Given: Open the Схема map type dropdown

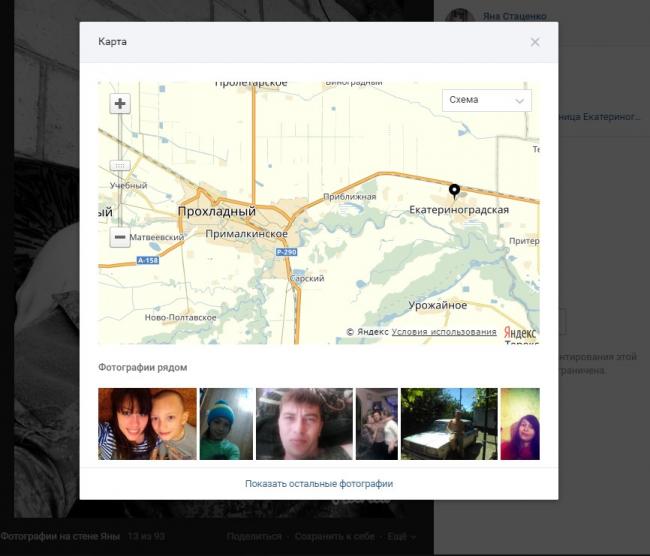Looking at the screenshot, I should pyautogui.click(x=487, y=100).
